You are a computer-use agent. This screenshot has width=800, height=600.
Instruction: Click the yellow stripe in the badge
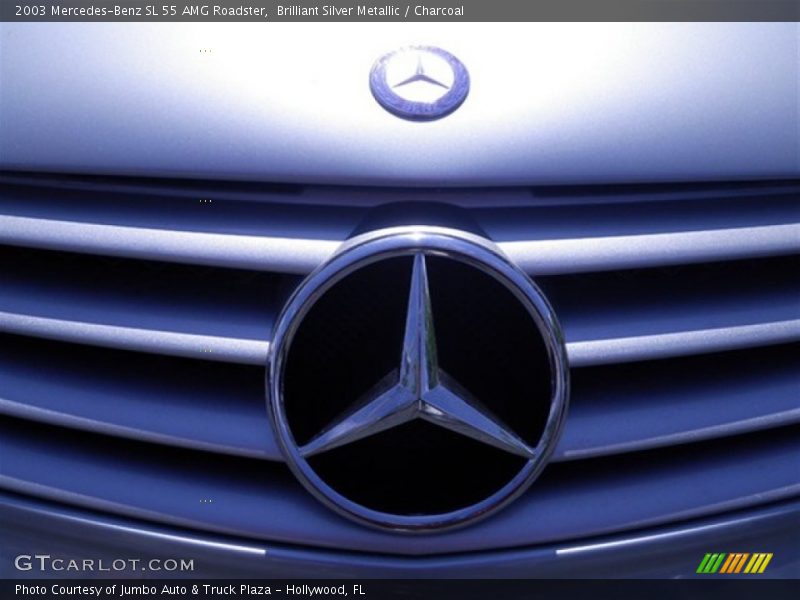tap(757, 562)
